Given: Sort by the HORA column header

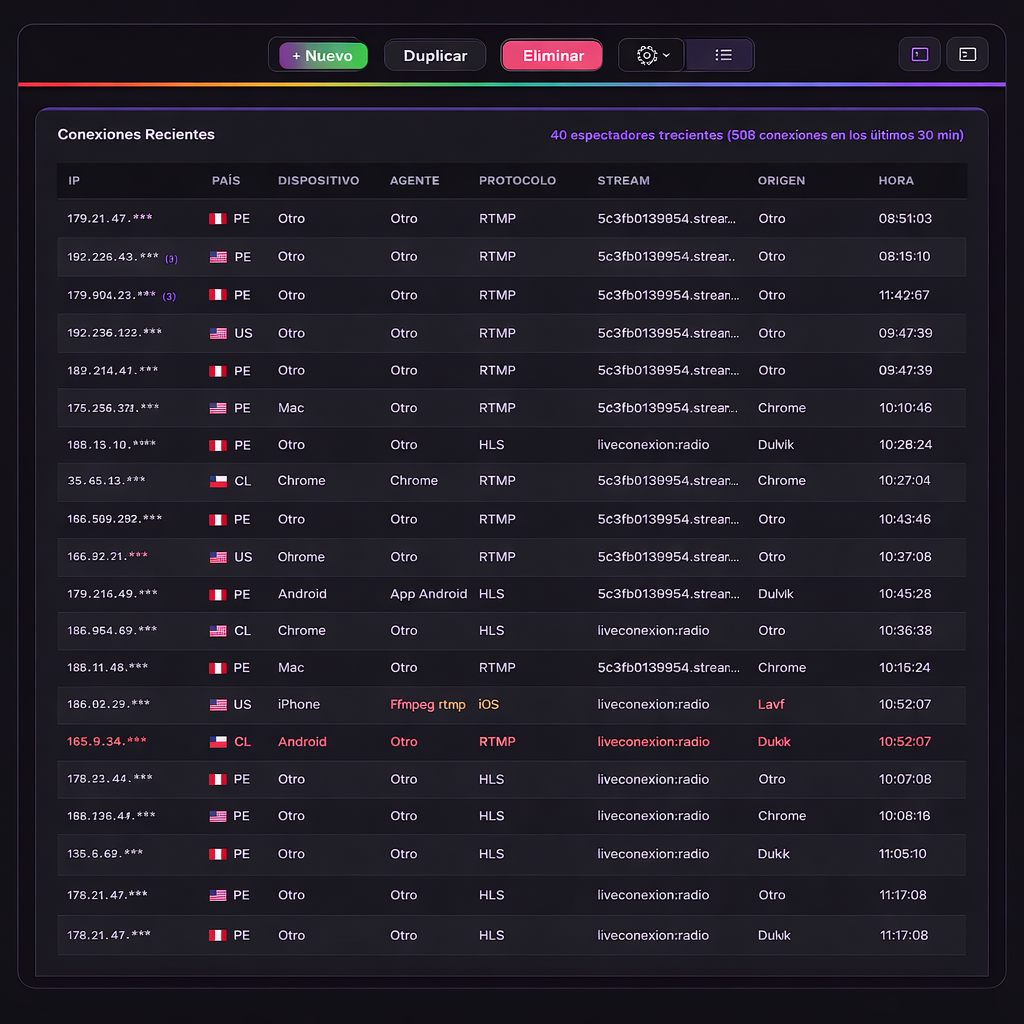Looking at the screenshot, I should [x=895, y=181].
